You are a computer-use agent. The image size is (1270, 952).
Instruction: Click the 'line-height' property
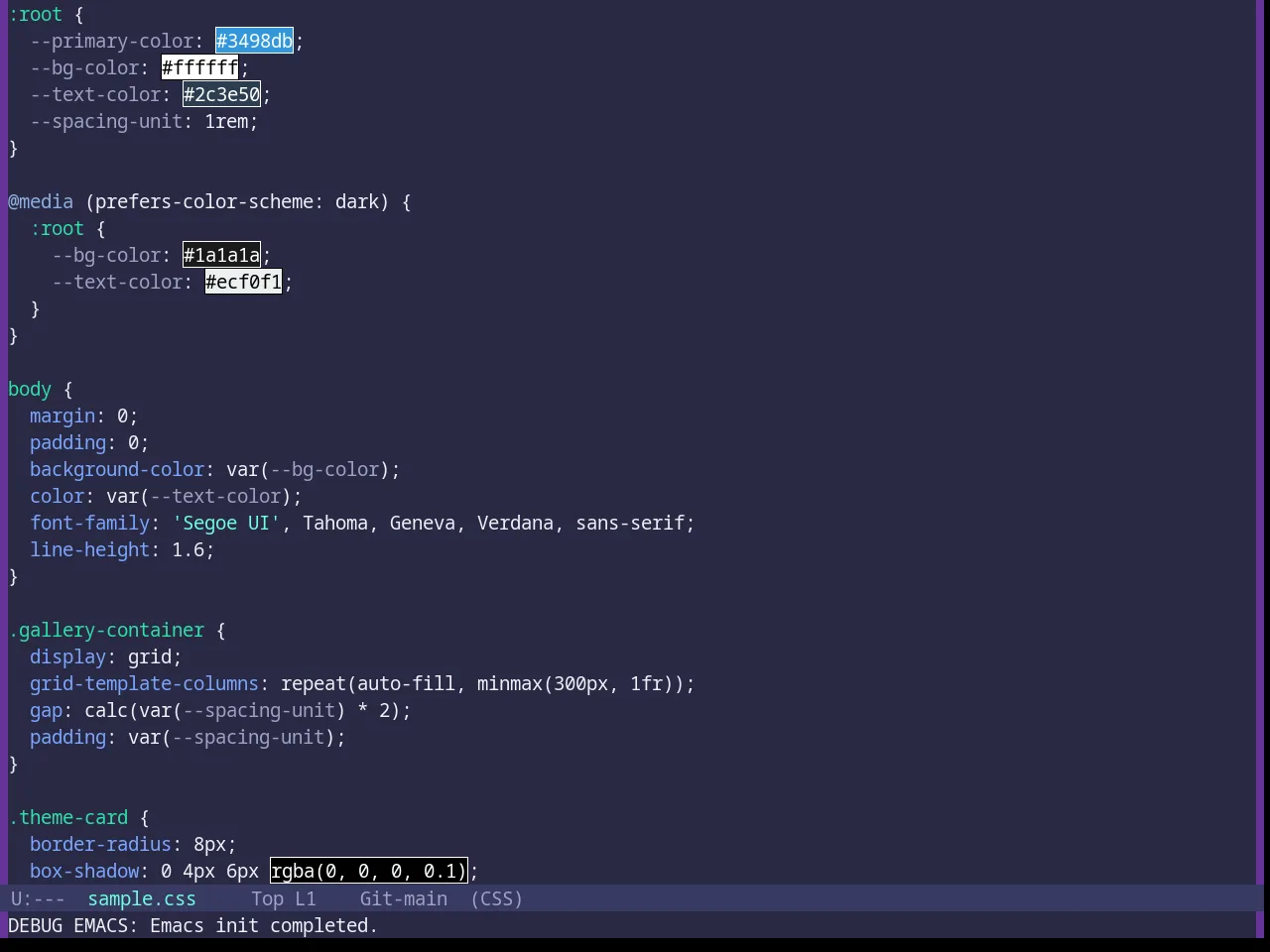click(x=89, y=549)
